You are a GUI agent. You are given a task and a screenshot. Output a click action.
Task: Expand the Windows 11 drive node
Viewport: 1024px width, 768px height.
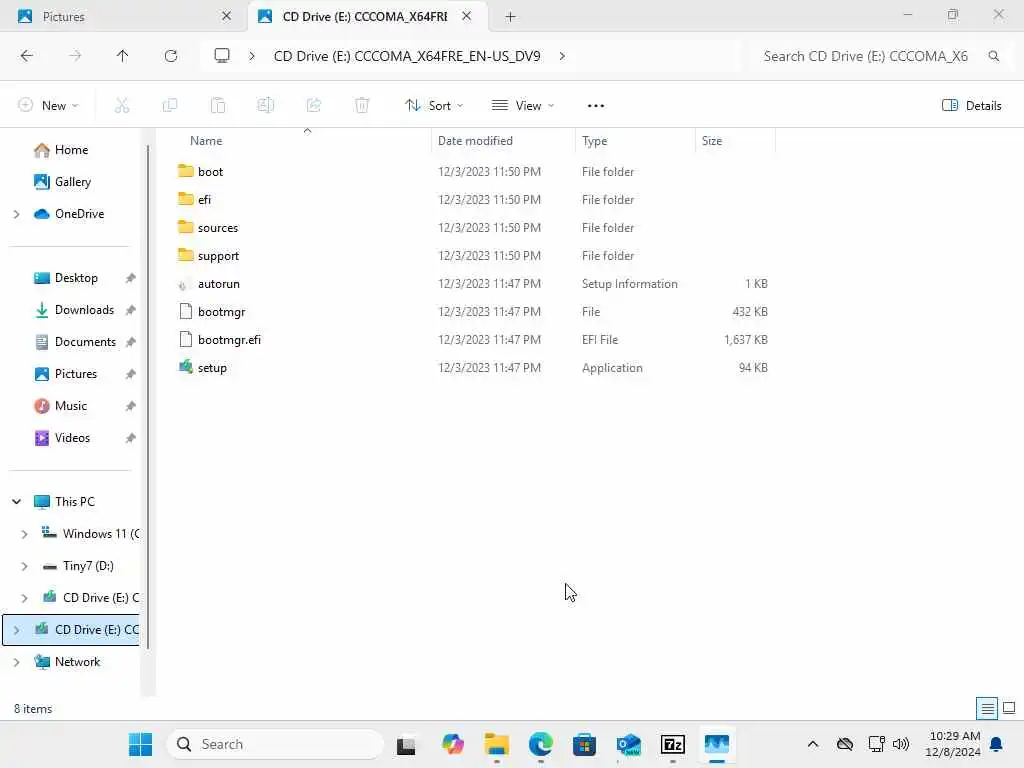[24, 534]
